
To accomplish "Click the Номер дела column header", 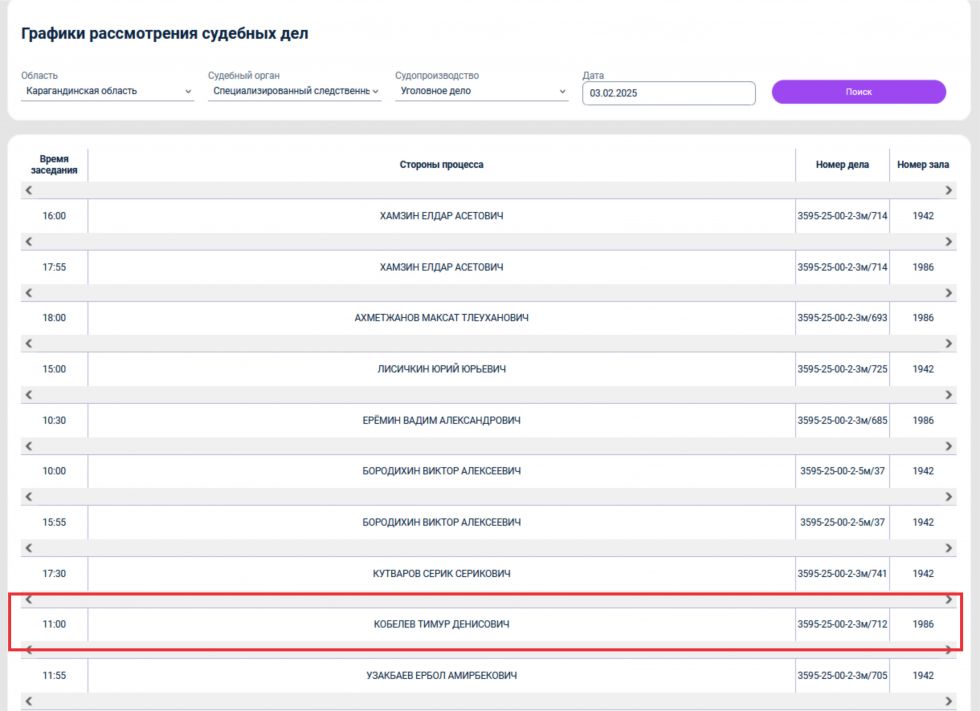I will (x=842, y=165).
